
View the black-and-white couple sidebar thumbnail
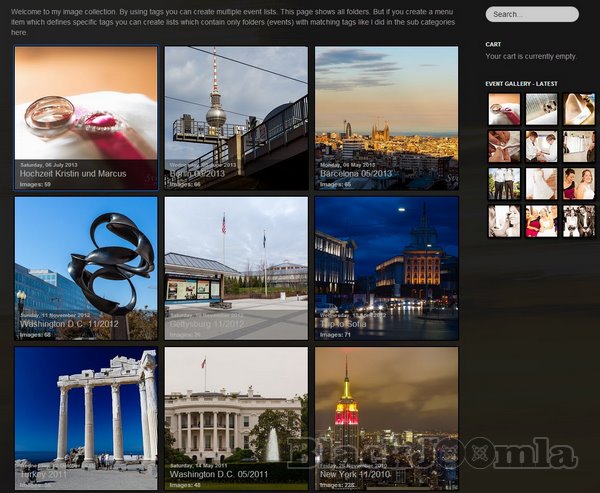[x=578, y=221]
